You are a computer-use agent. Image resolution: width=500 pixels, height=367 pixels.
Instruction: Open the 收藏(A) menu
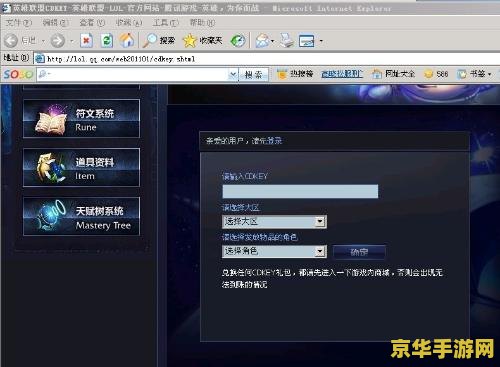coord(129,23)
